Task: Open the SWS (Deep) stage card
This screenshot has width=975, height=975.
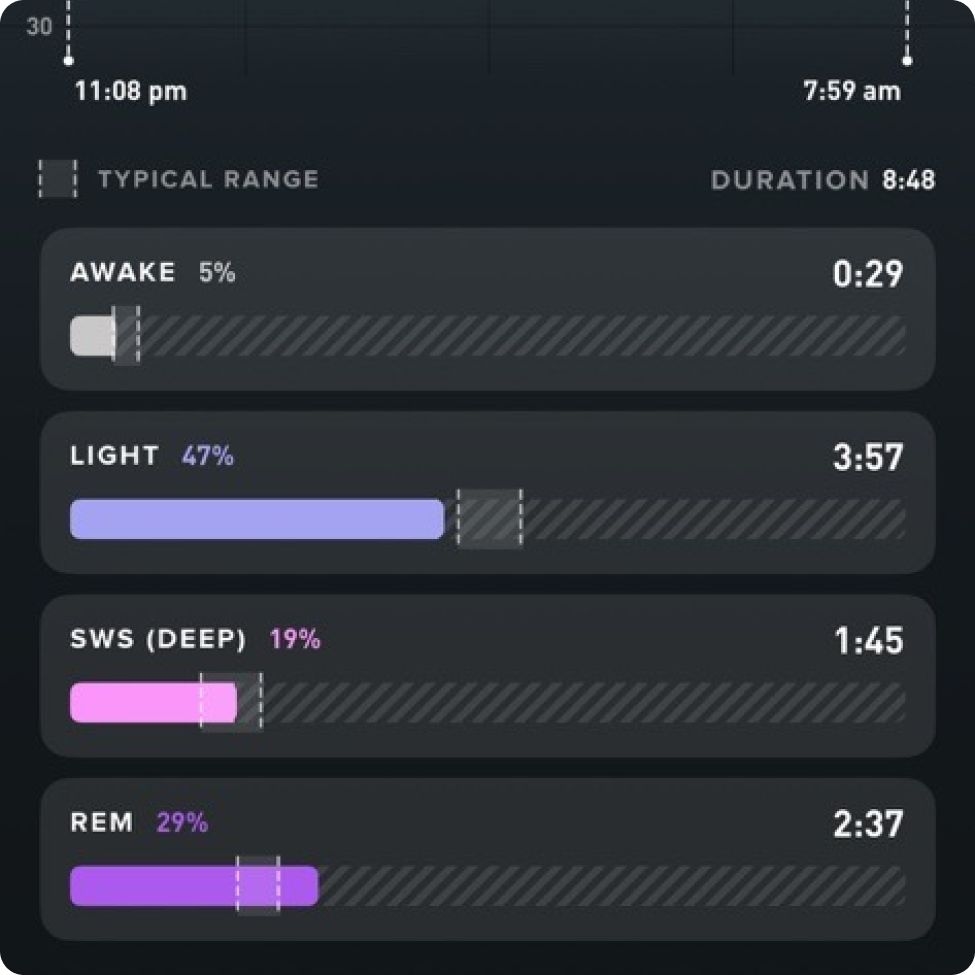Action: (x=488, y=676)
